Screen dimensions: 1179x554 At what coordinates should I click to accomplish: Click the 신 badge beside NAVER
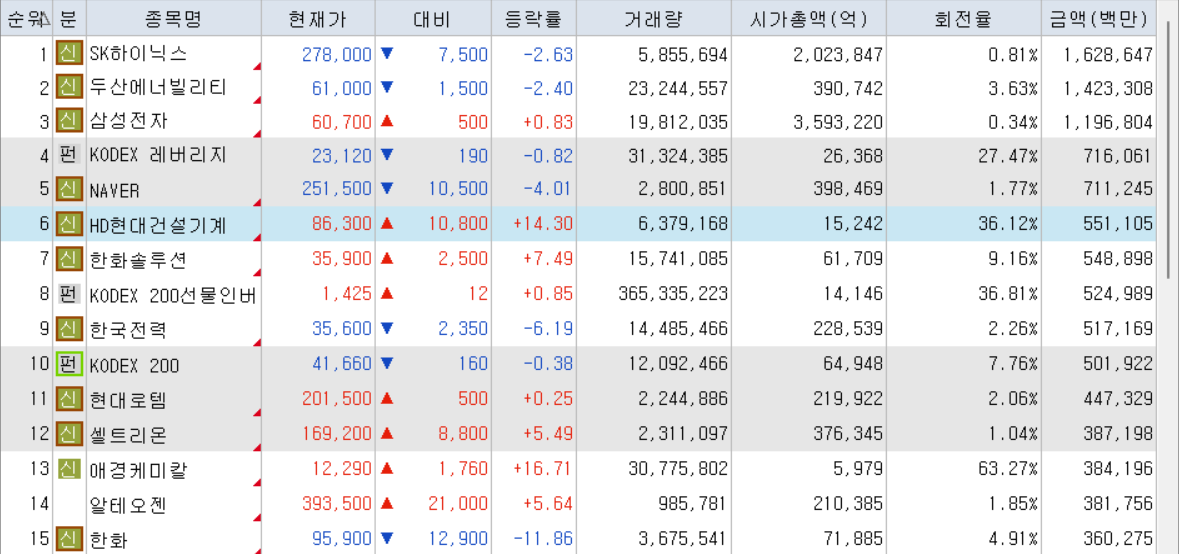(68, 189)
